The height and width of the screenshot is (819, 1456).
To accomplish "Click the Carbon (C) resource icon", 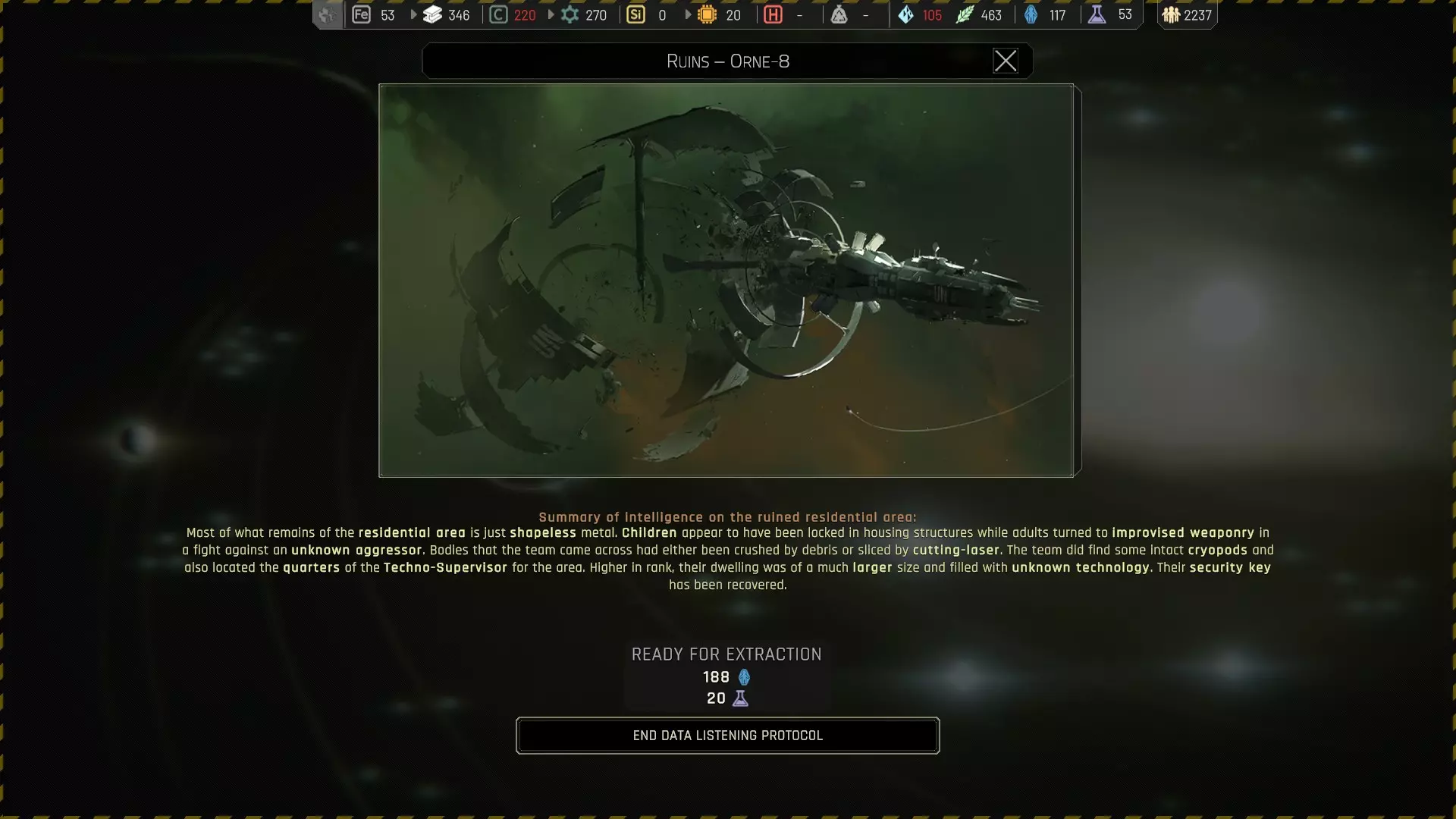I will pos(498,14).
